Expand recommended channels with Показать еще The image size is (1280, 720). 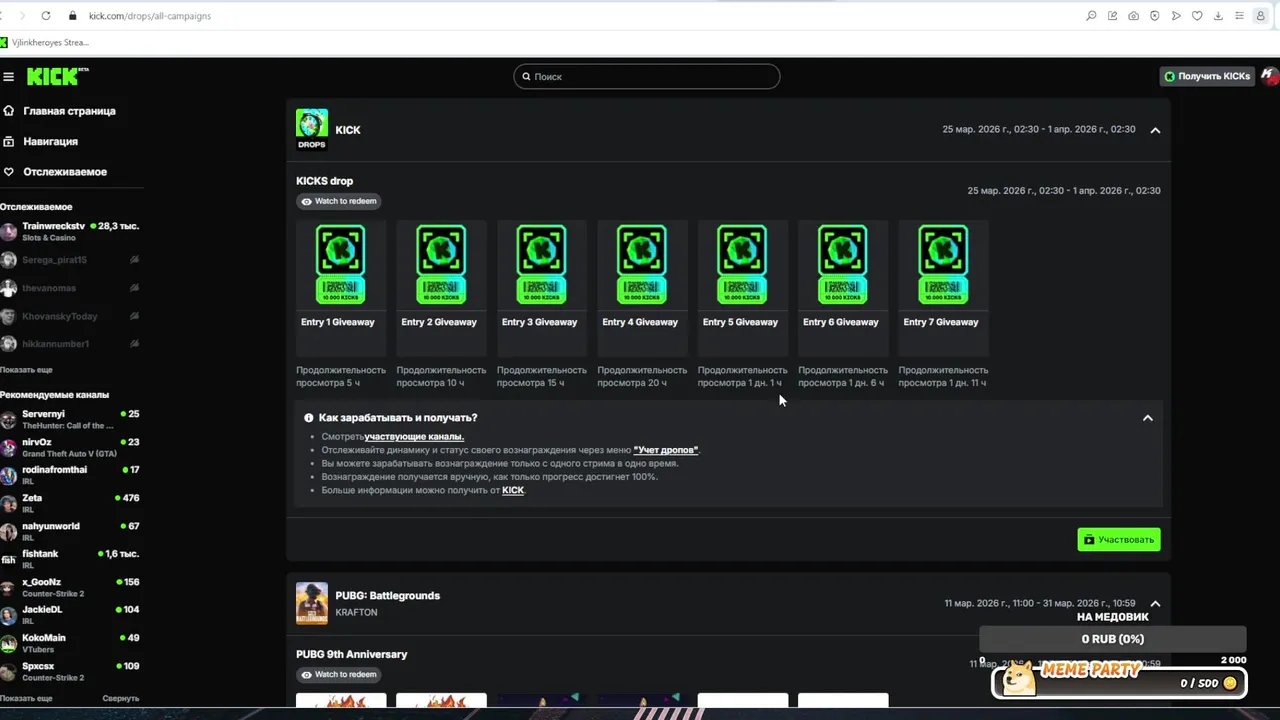(26, 698)
